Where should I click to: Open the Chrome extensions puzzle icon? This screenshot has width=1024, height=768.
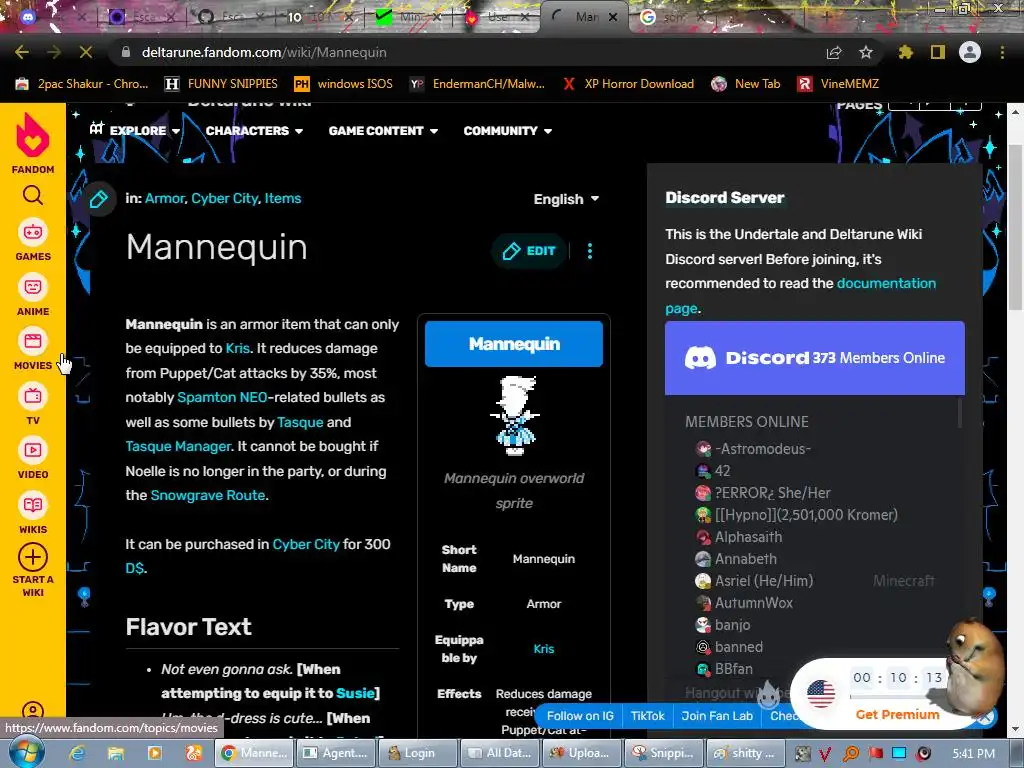(906, 52)
